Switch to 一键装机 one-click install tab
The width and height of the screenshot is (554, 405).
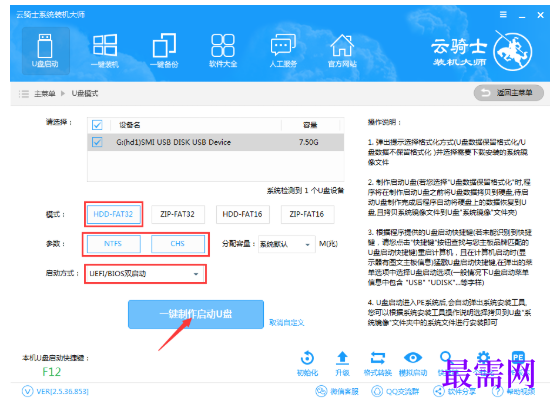tap(105, 51)
